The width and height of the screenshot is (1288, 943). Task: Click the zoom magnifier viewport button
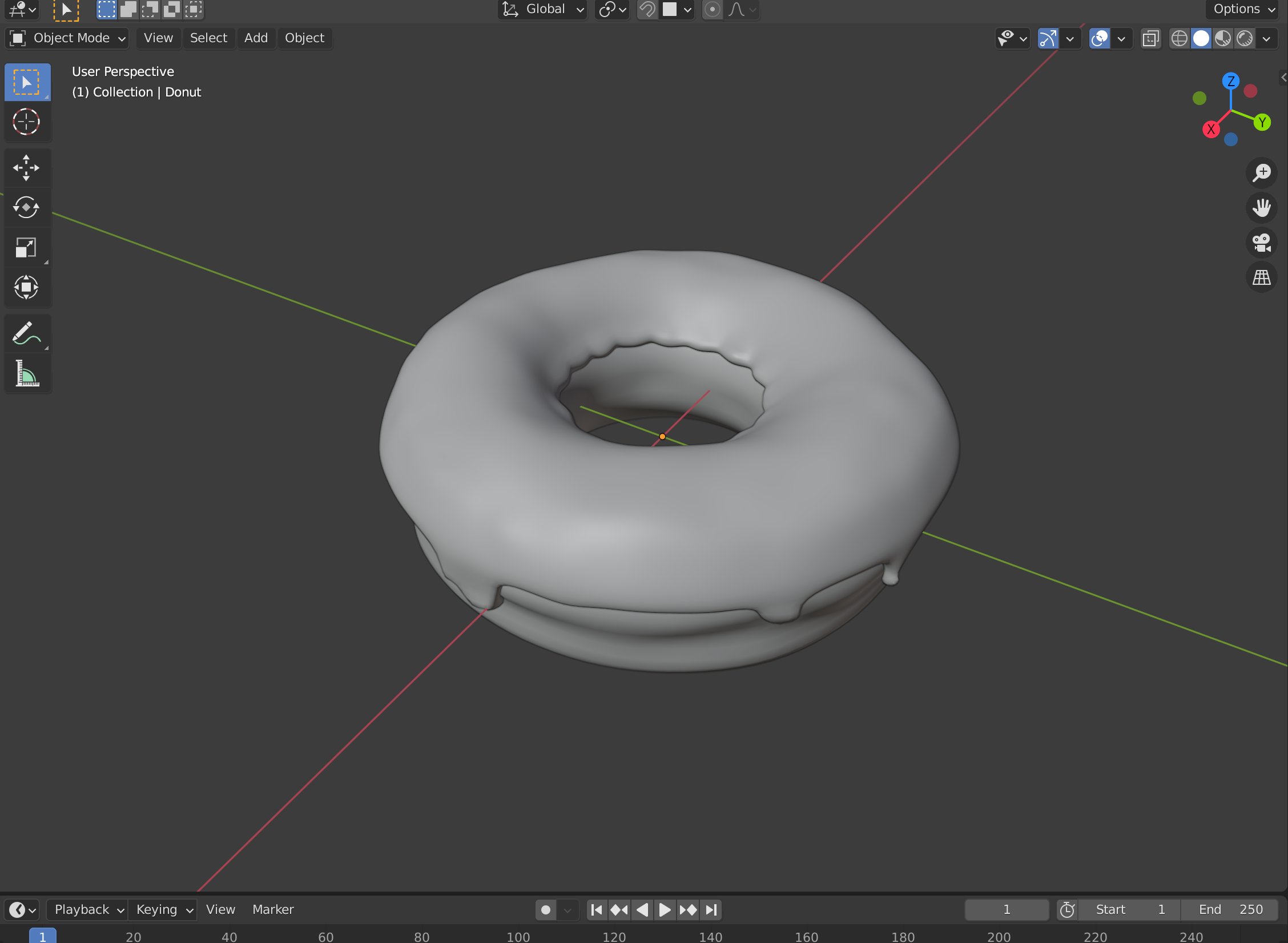tap(1261, 172)
